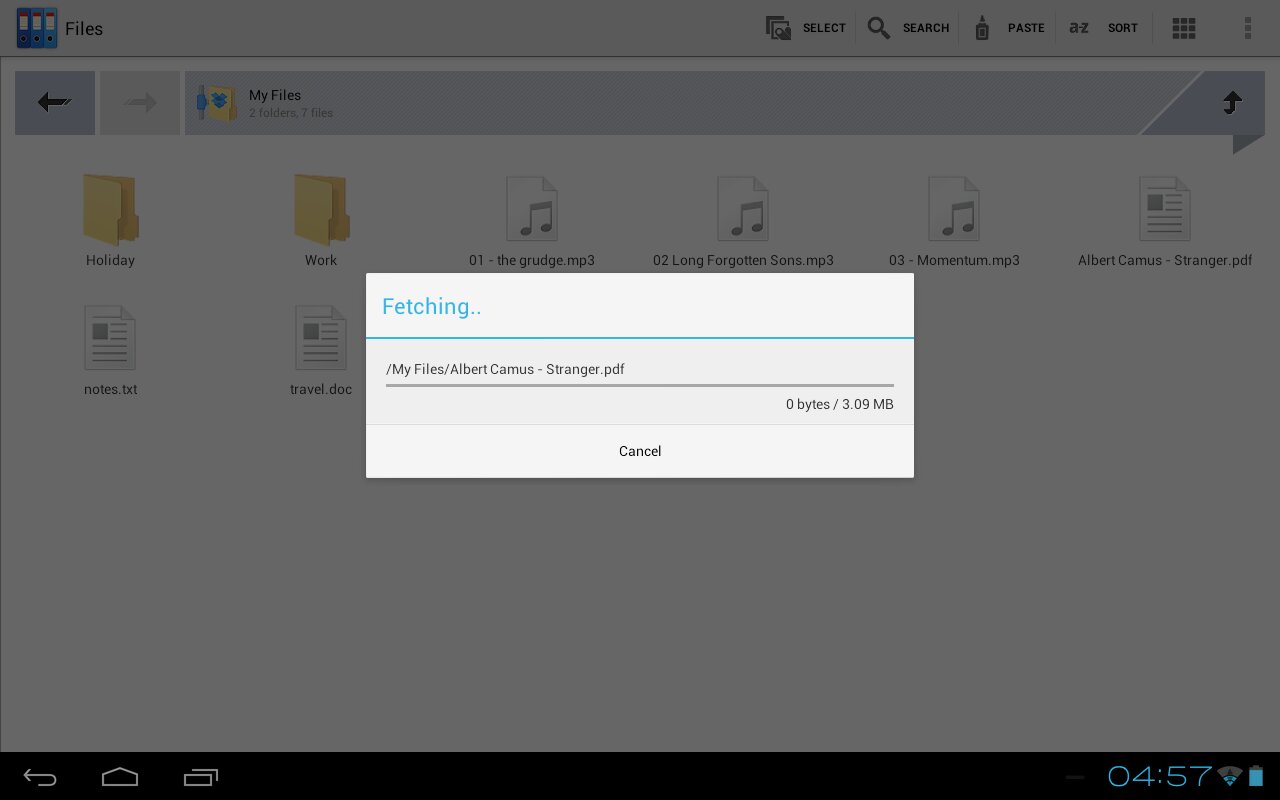Click the '01 - the grudge.mp3' filename

[532, 260]
